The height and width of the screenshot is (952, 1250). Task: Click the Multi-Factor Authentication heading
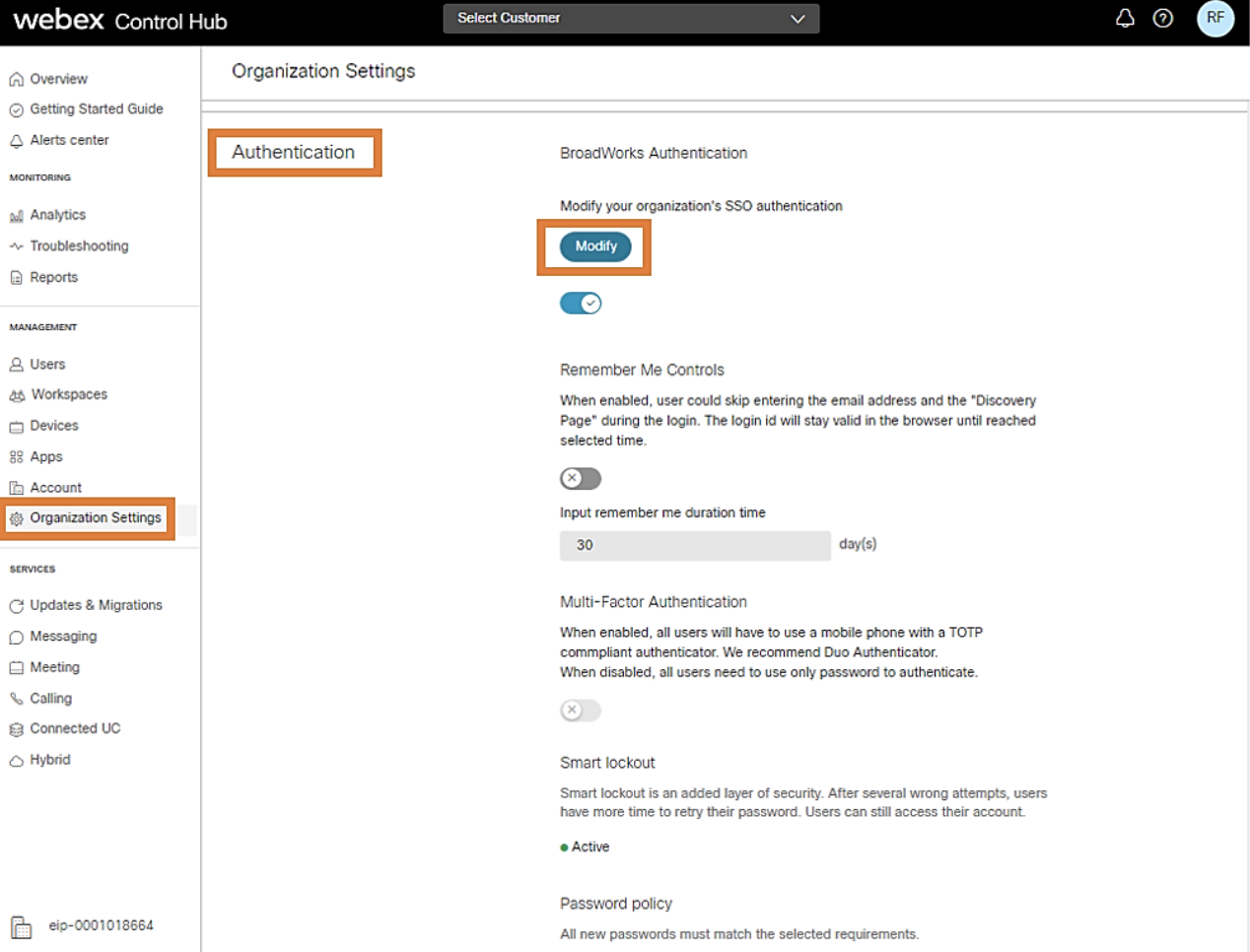[x=654, y=602]
